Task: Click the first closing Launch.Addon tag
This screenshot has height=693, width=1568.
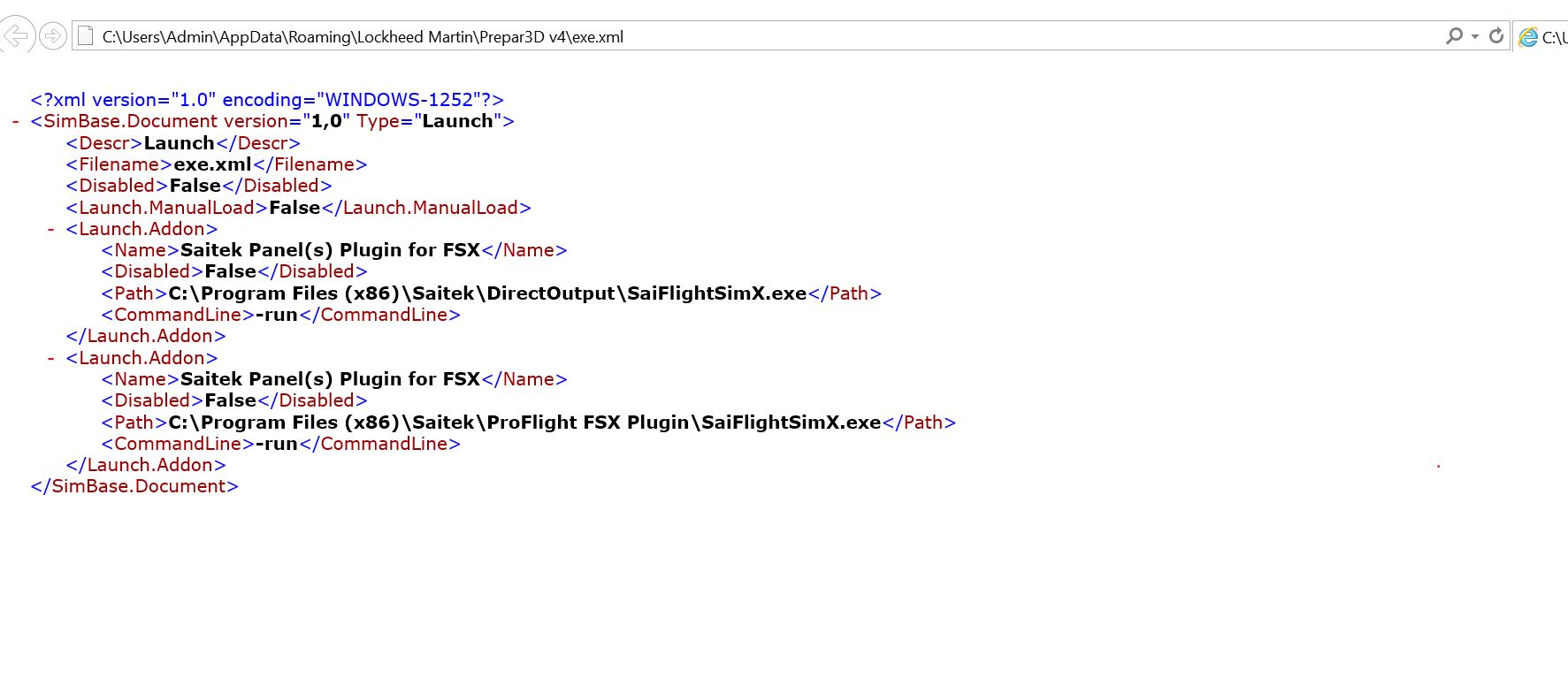Action: tap(146, 336)
